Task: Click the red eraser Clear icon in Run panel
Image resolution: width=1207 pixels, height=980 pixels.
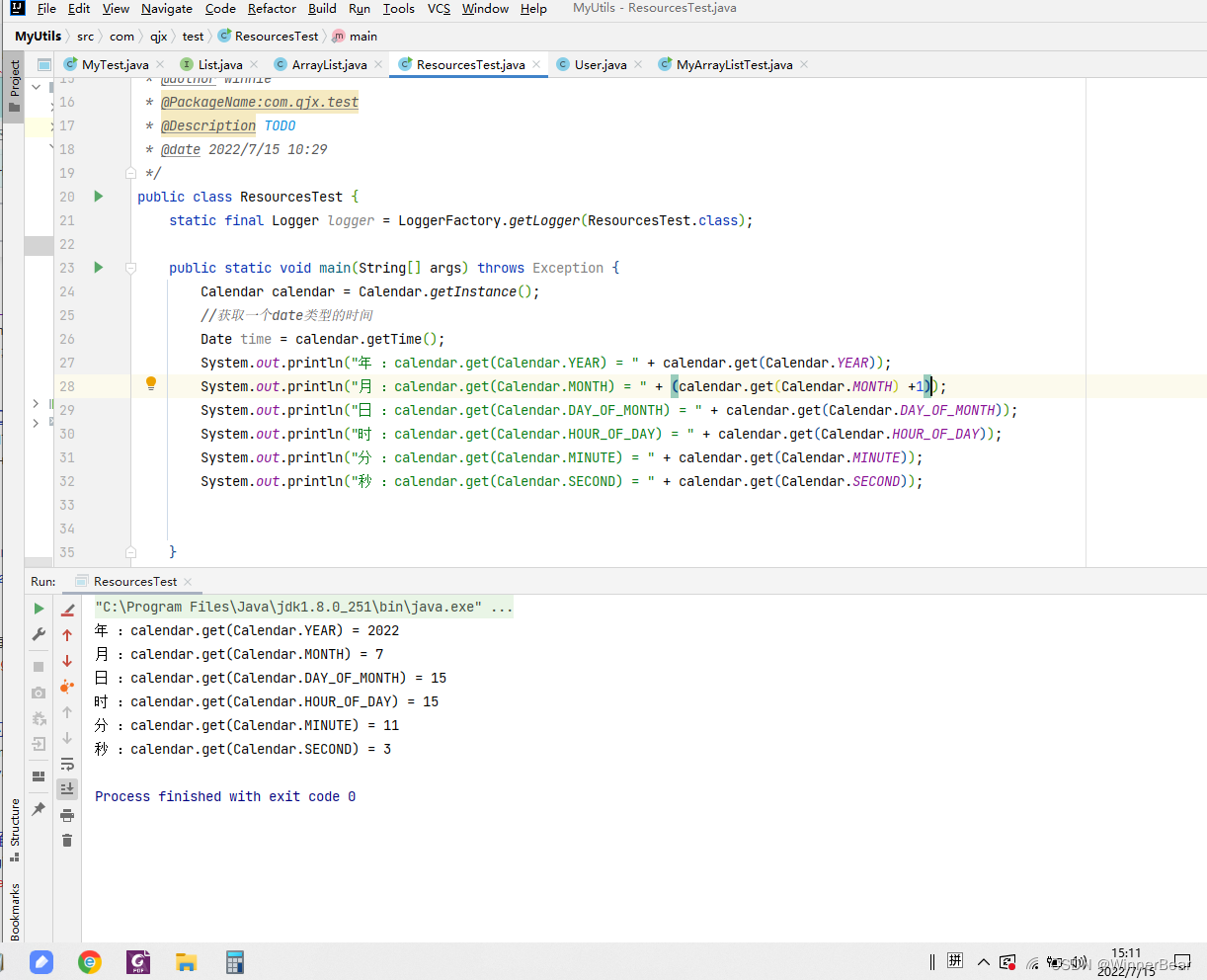Action: click(67, 610)
